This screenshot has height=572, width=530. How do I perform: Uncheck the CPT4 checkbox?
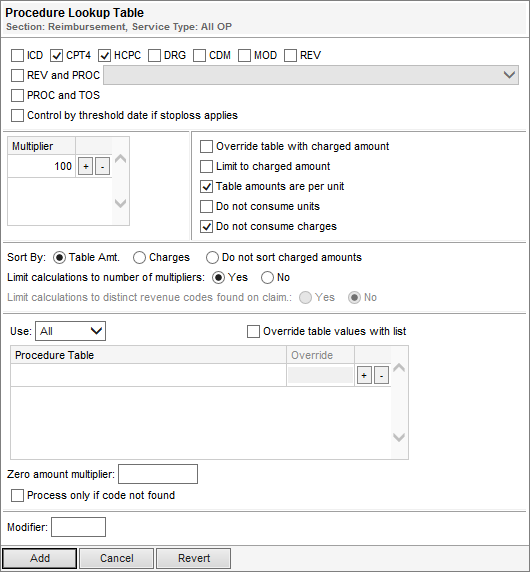pos(57,55)
